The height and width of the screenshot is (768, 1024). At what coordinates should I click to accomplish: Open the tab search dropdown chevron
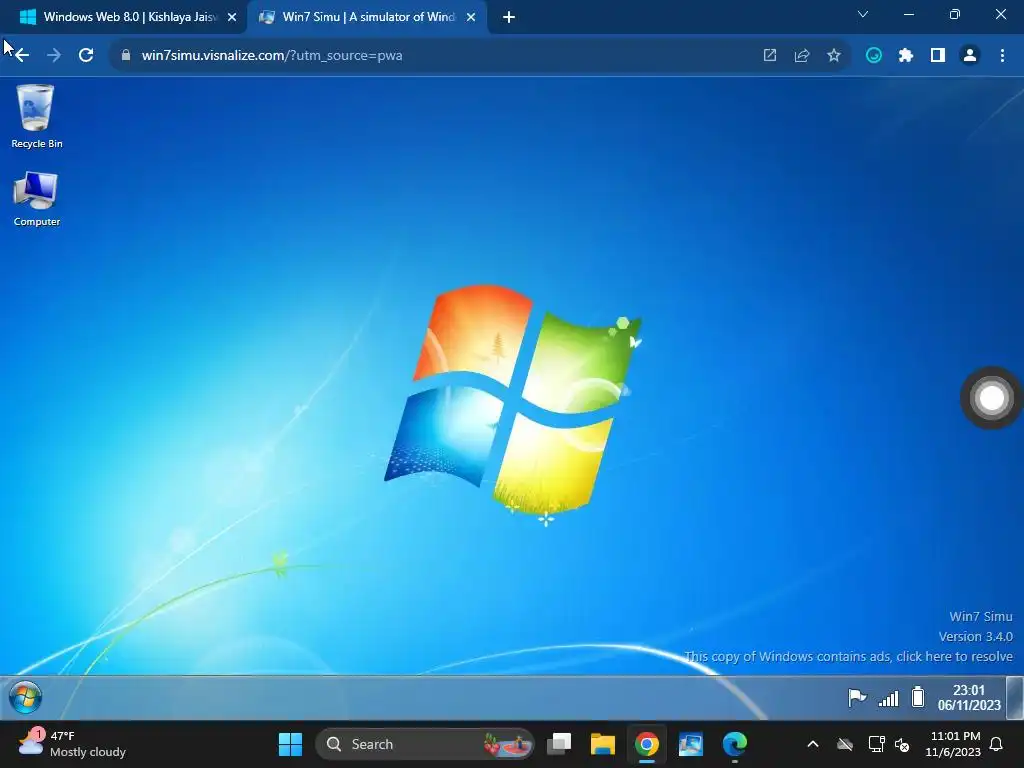pyautogui.click(x=863, y=14)
